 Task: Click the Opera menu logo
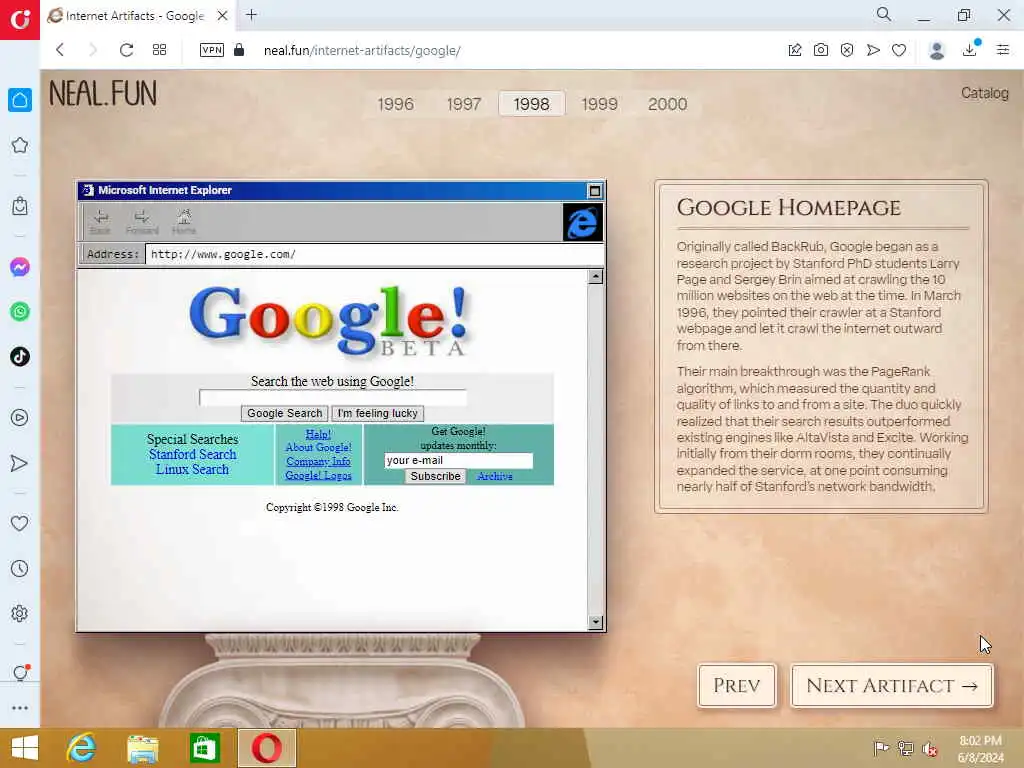[x=20, y=20]
